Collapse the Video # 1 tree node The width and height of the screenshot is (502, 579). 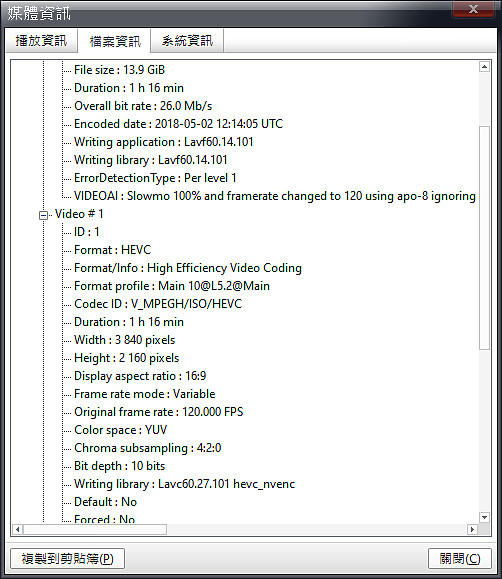click(43, 215)
